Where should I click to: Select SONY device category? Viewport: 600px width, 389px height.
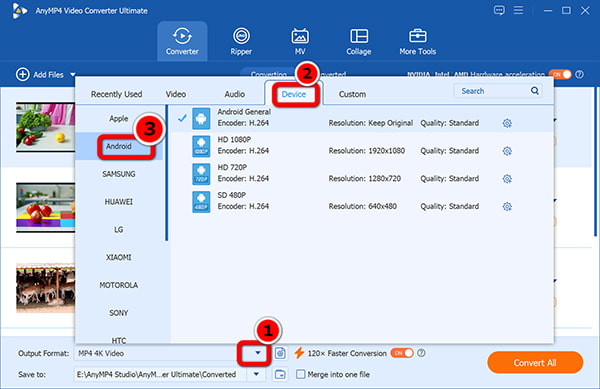[x=119, y=313]
